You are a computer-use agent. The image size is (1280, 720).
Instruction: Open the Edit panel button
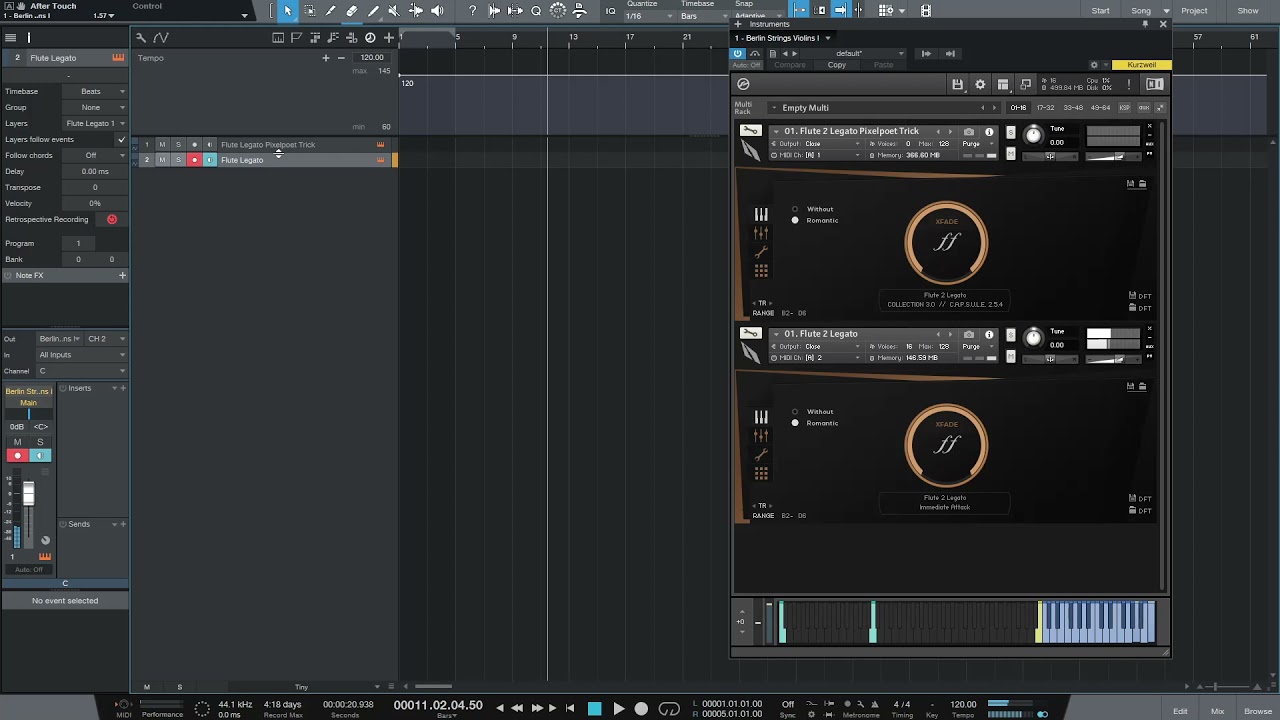click(1180, 711)
